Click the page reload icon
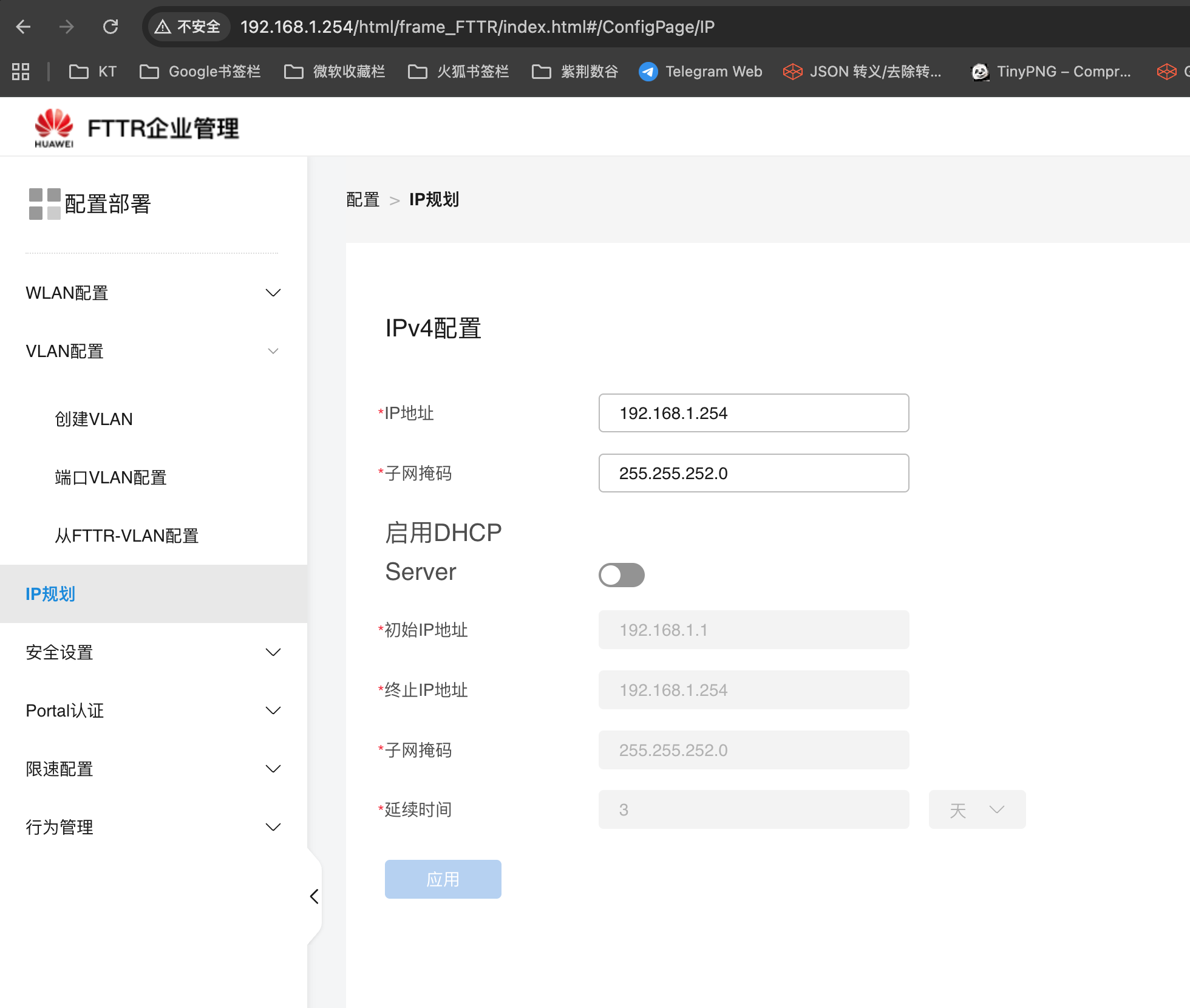 (110, 27)
